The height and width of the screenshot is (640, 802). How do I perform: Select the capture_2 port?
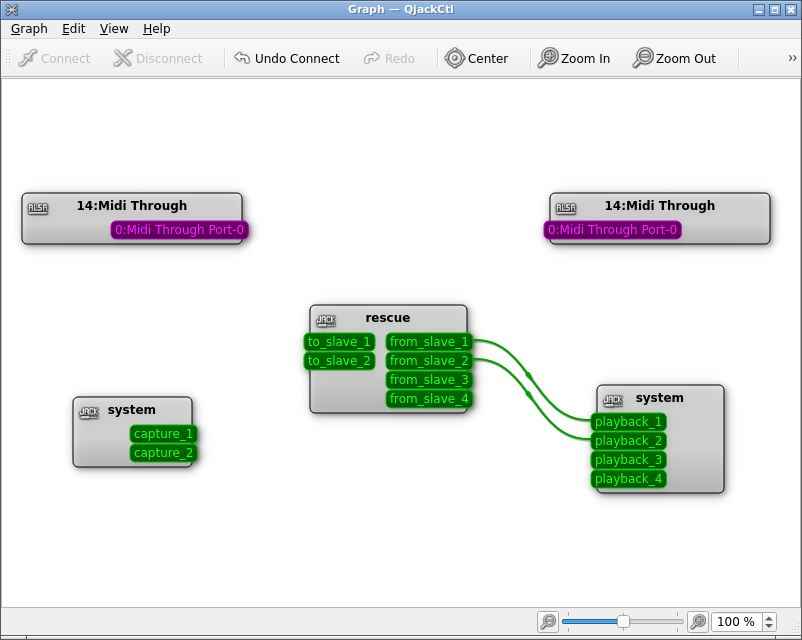tap(164, 453)
